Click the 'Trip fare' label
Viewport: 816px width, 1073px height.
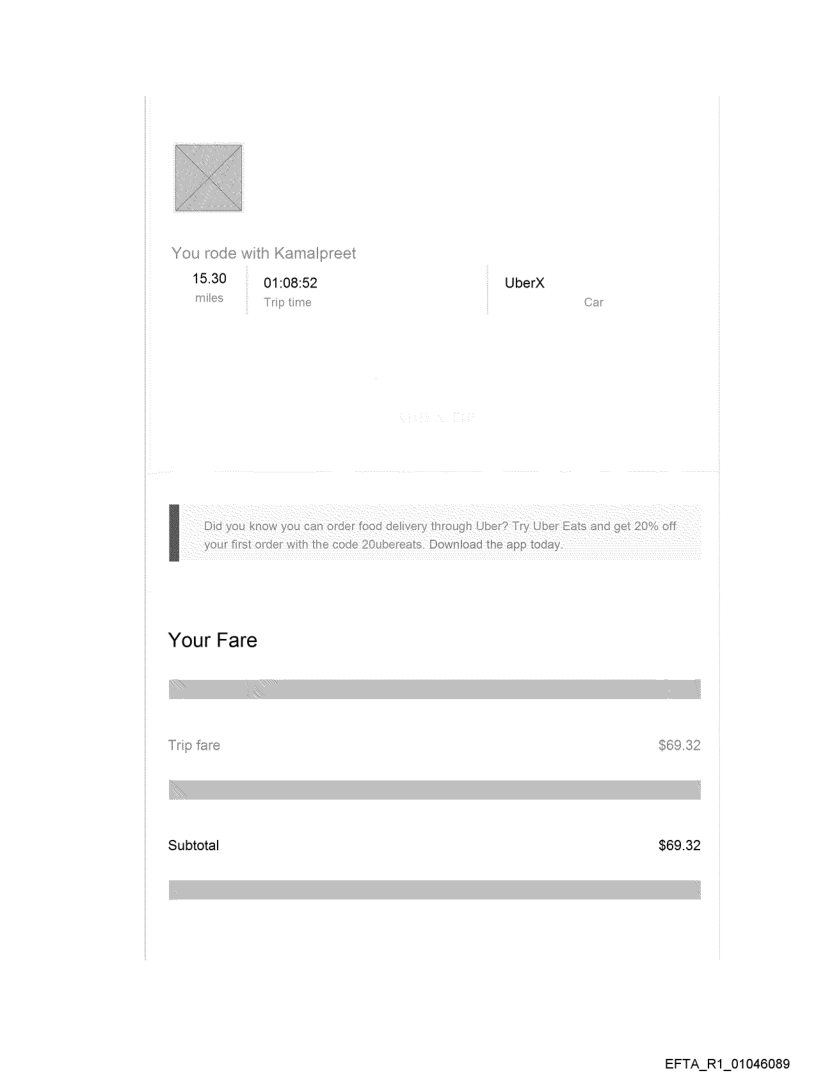pyautogui.click(x=194, y=745)
